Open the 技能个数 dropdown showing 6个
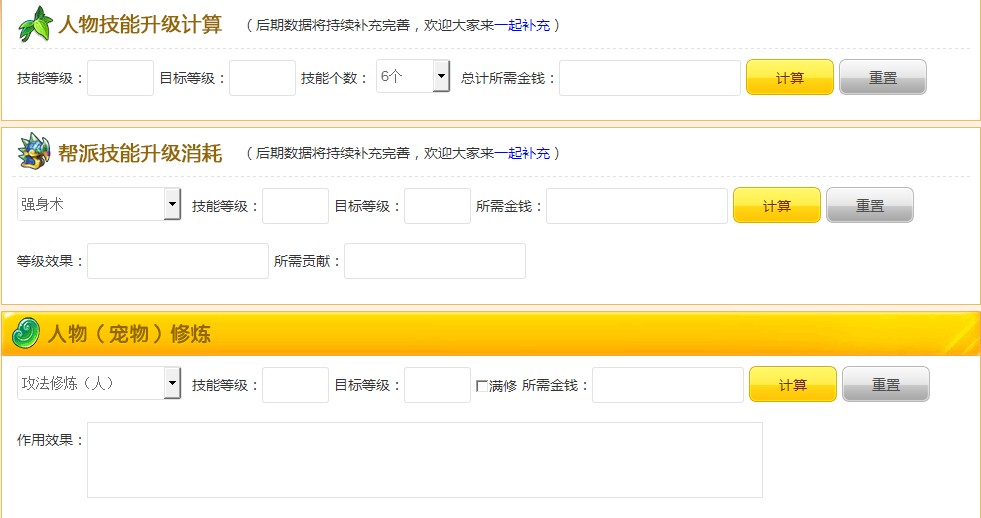The height and width of the screenshot is (518, 981). point(413,76)
